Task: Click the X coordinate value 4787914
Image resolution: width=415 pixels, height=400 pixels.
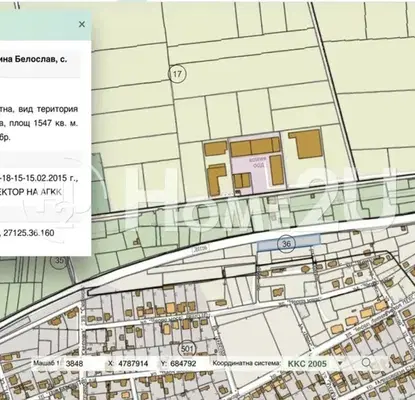Action: pyautogui.click(x=133, y=363)
